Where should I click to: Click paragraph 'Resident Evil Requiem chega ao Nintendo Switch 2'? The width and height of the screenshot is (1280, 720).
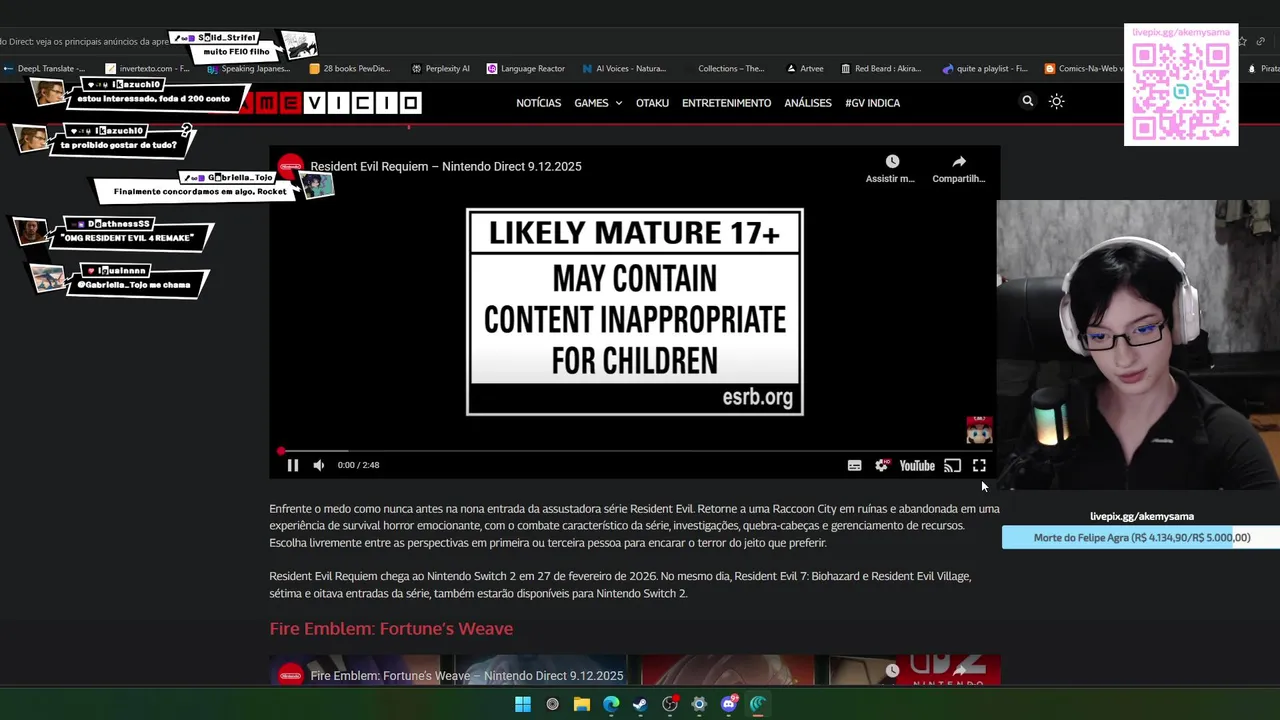click(620, 585)
